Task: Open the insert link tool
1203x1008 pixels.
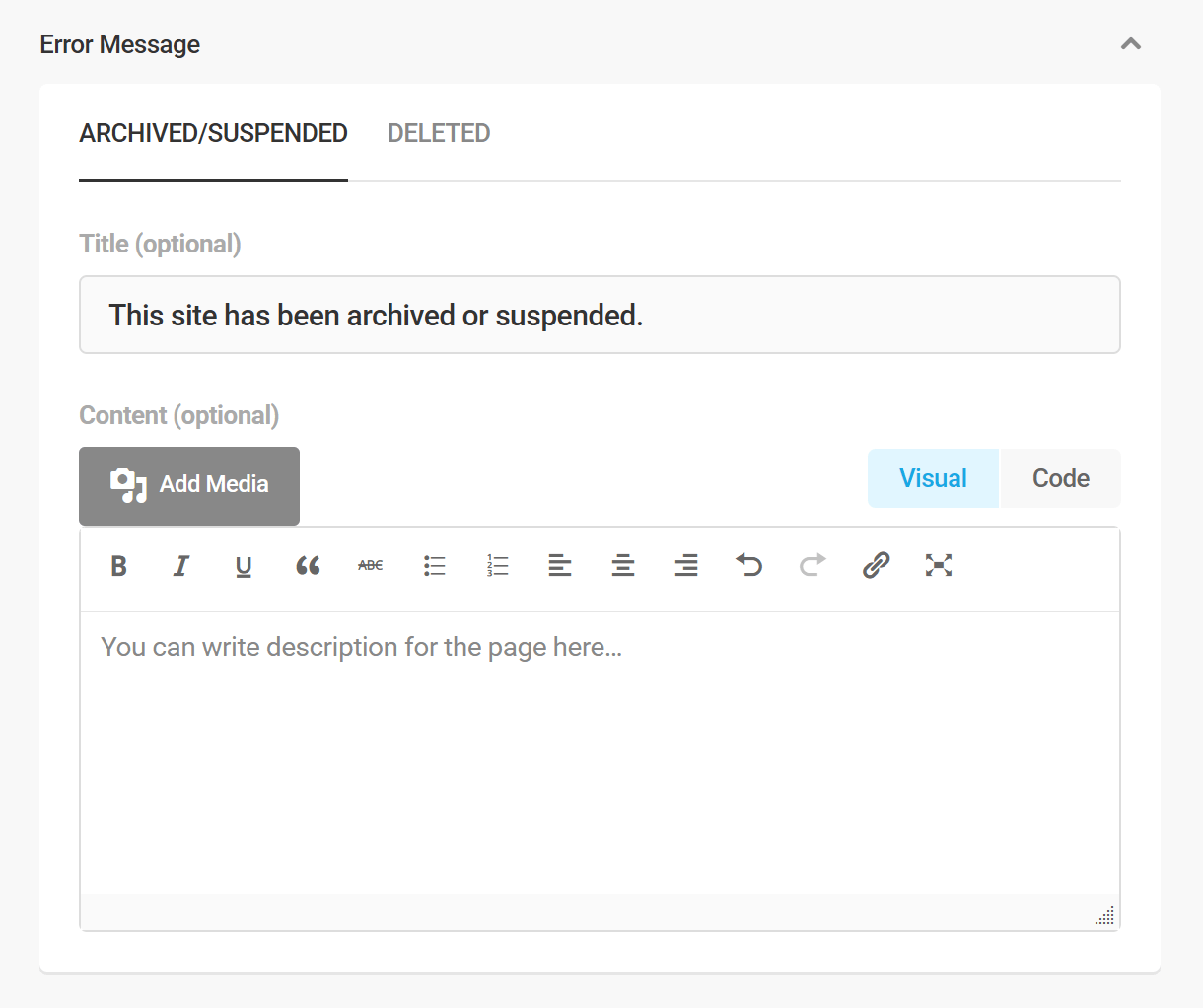Action: coord(876,565)
